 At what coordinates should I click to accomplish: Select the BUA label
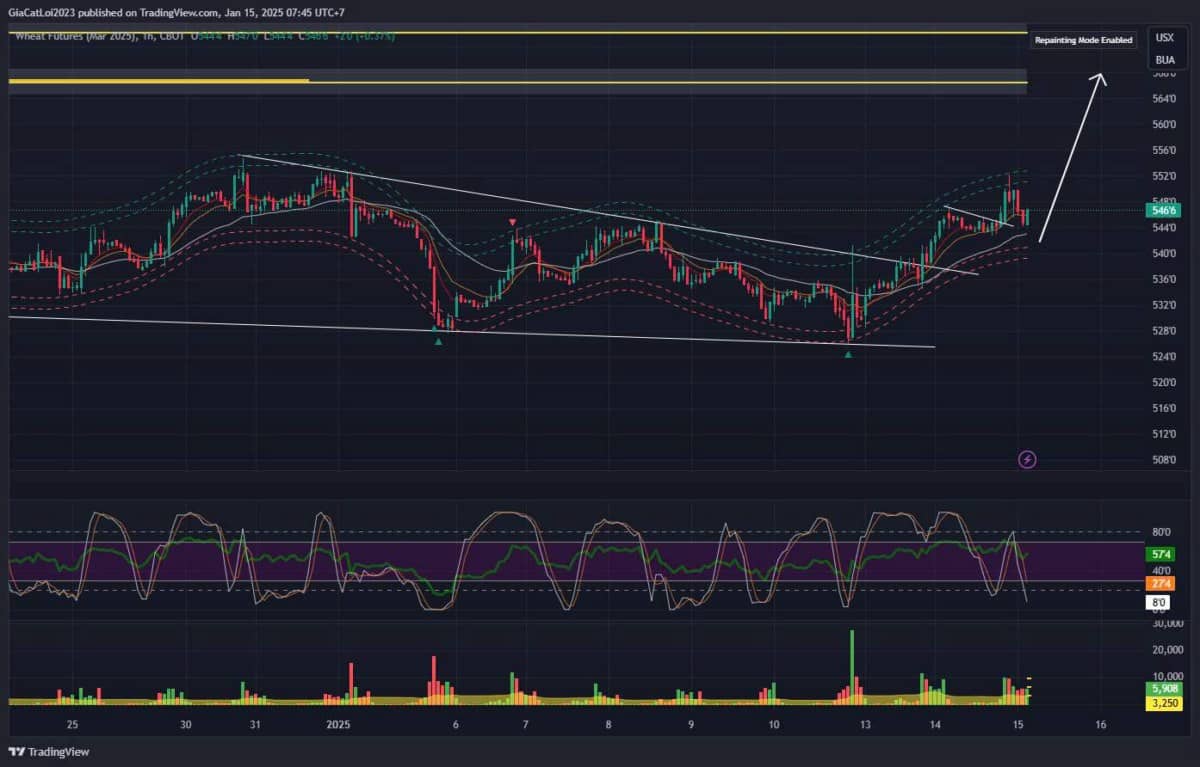pyautogui.click(x=1165, y=60)
